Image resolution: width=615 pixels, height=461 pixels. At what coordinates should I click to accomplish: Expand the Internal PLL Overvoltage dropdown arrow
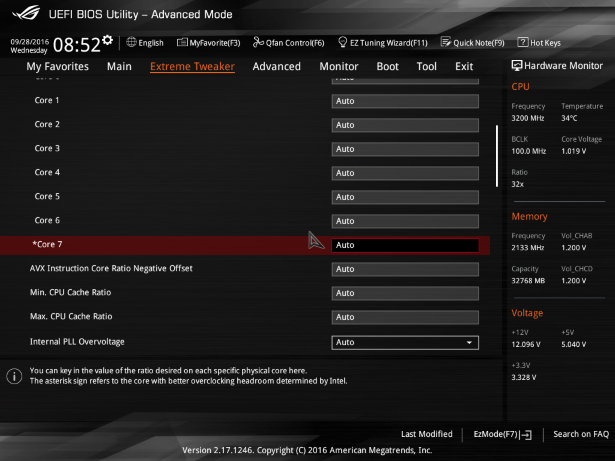coord(469,343)
